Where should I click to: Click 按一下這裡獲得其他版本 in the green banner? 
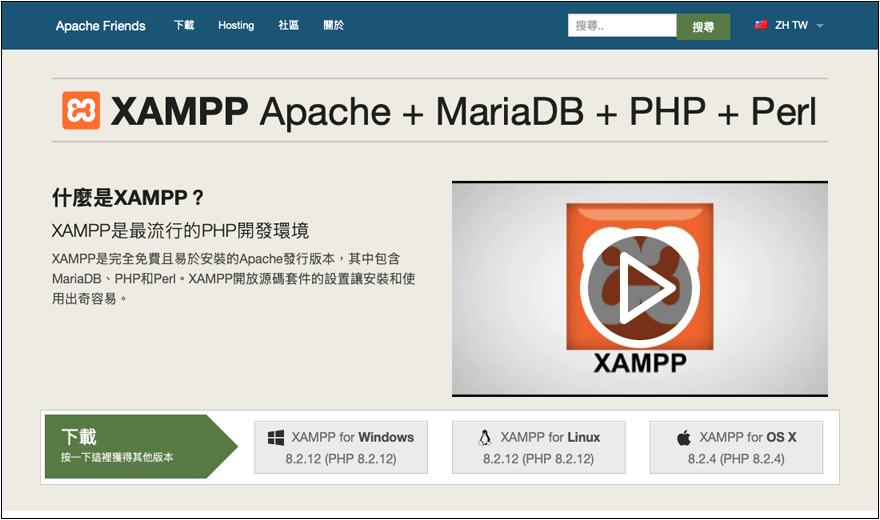pyautogui.click(x=117, y=457)
